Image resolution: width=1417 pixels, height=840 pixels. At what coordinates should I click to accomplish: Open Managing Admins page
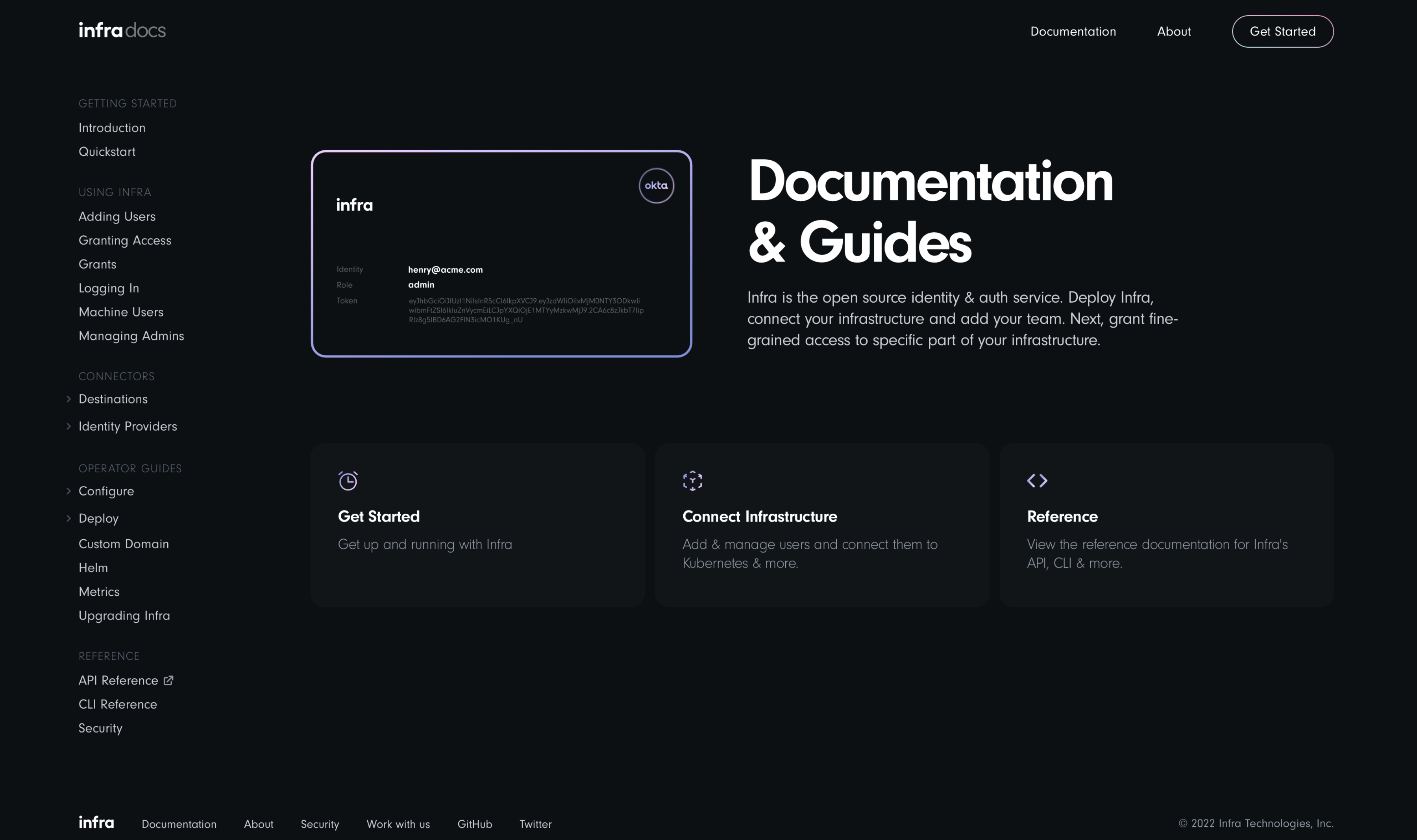pyautogui.click(x=131, y=336)
